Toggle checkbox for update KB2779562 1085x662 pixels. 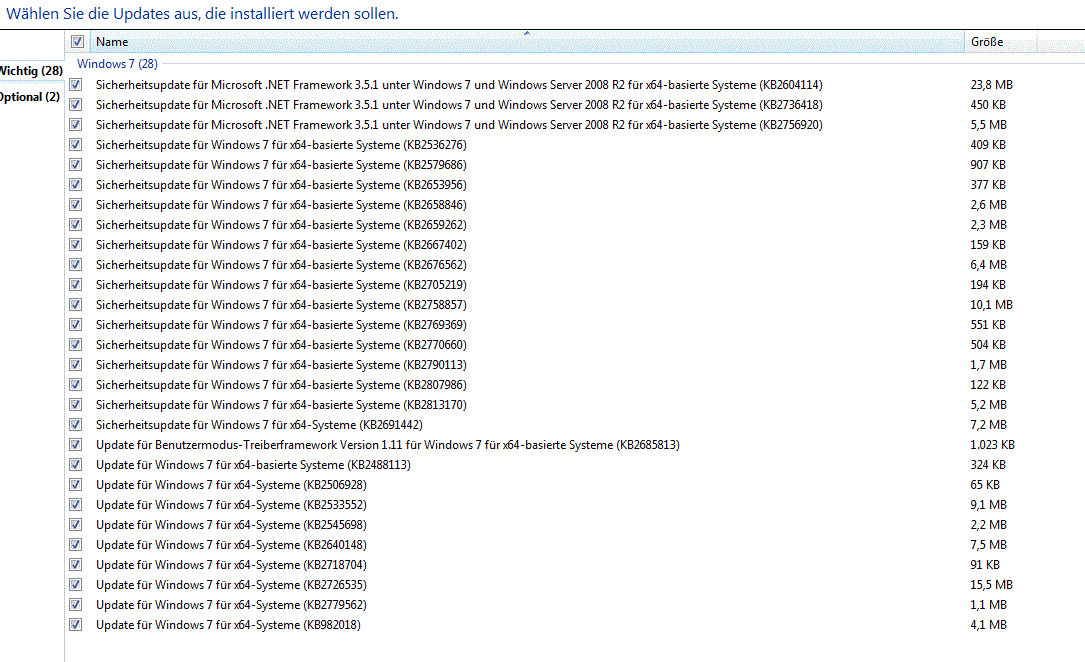(x=76, y=605)
